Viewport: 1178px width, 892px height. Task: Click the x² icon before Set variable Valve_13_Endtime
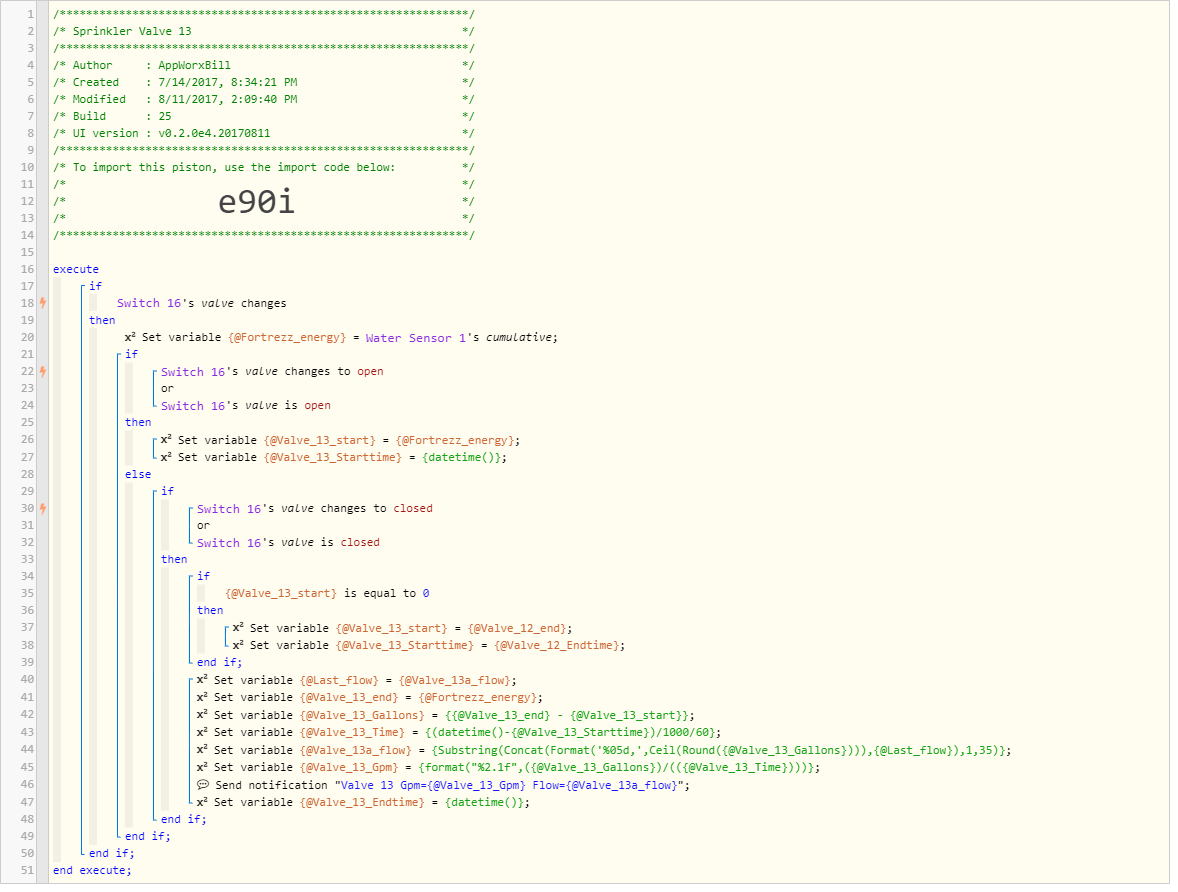[202, 802]
